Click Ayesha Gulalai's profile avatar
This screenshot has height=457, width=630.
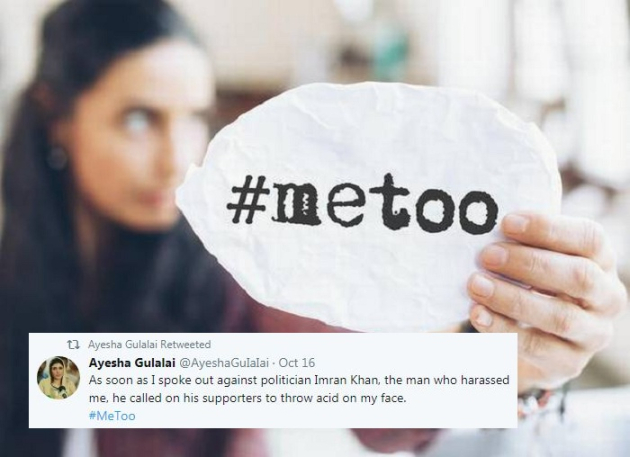(x=58, y=377)
